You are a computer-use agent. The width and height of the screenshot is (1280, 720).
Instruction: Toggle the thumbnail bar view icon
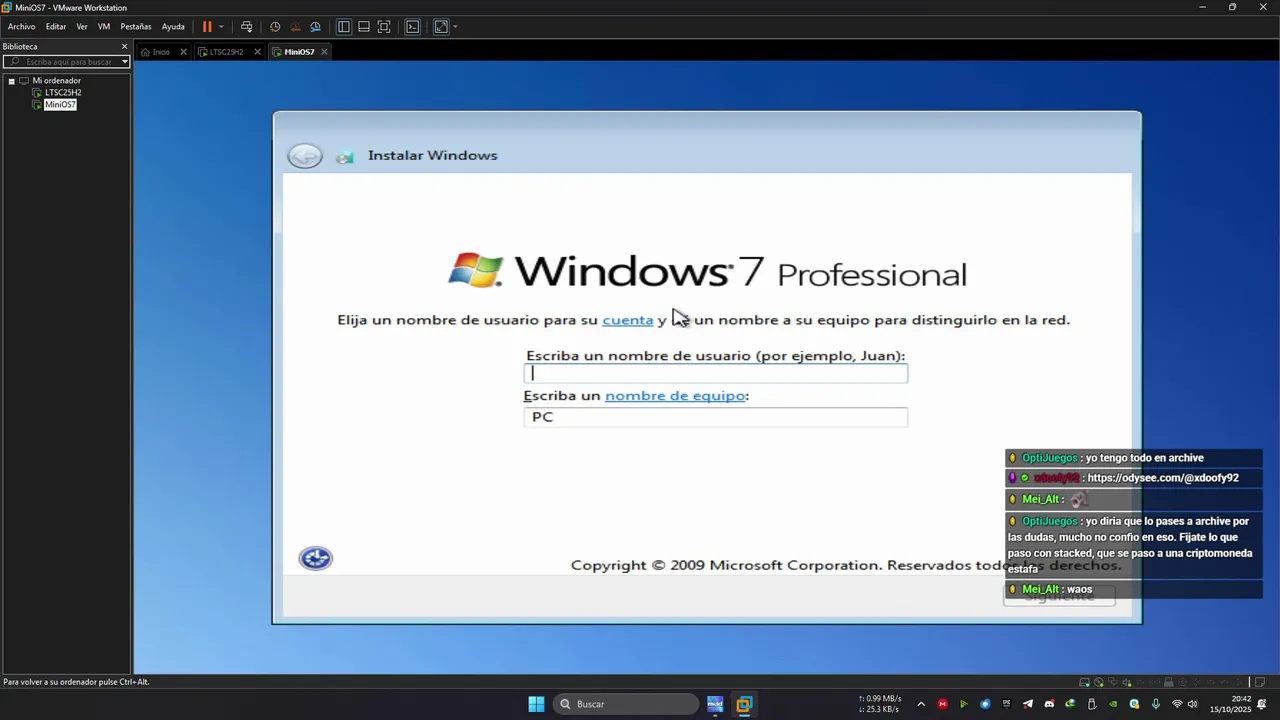(x=363, y=27)
